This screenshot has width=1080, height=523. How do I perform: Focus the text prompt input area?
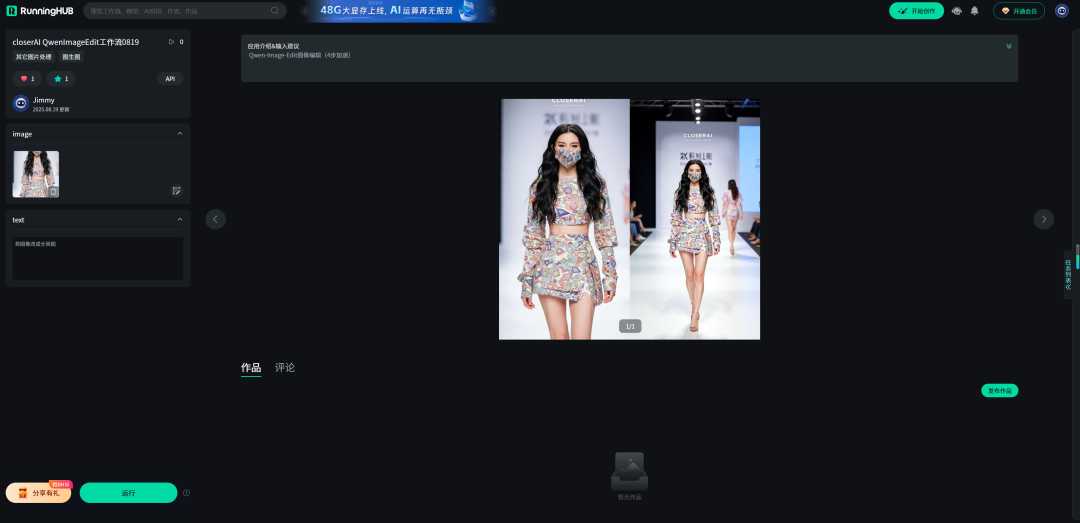coord(98,258)
